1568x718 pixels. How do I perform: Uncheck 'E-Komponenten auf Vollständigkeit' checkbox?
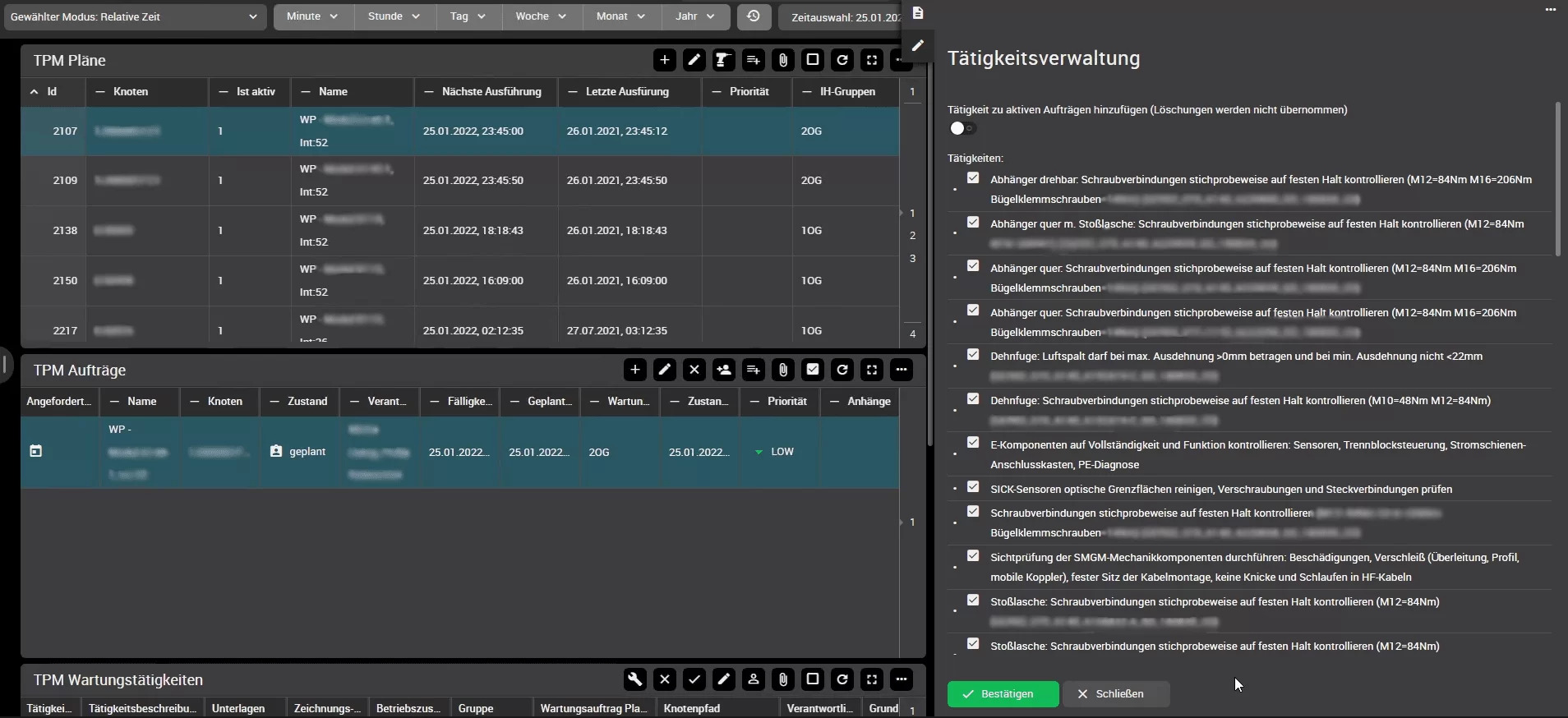(x=973, y=443)
